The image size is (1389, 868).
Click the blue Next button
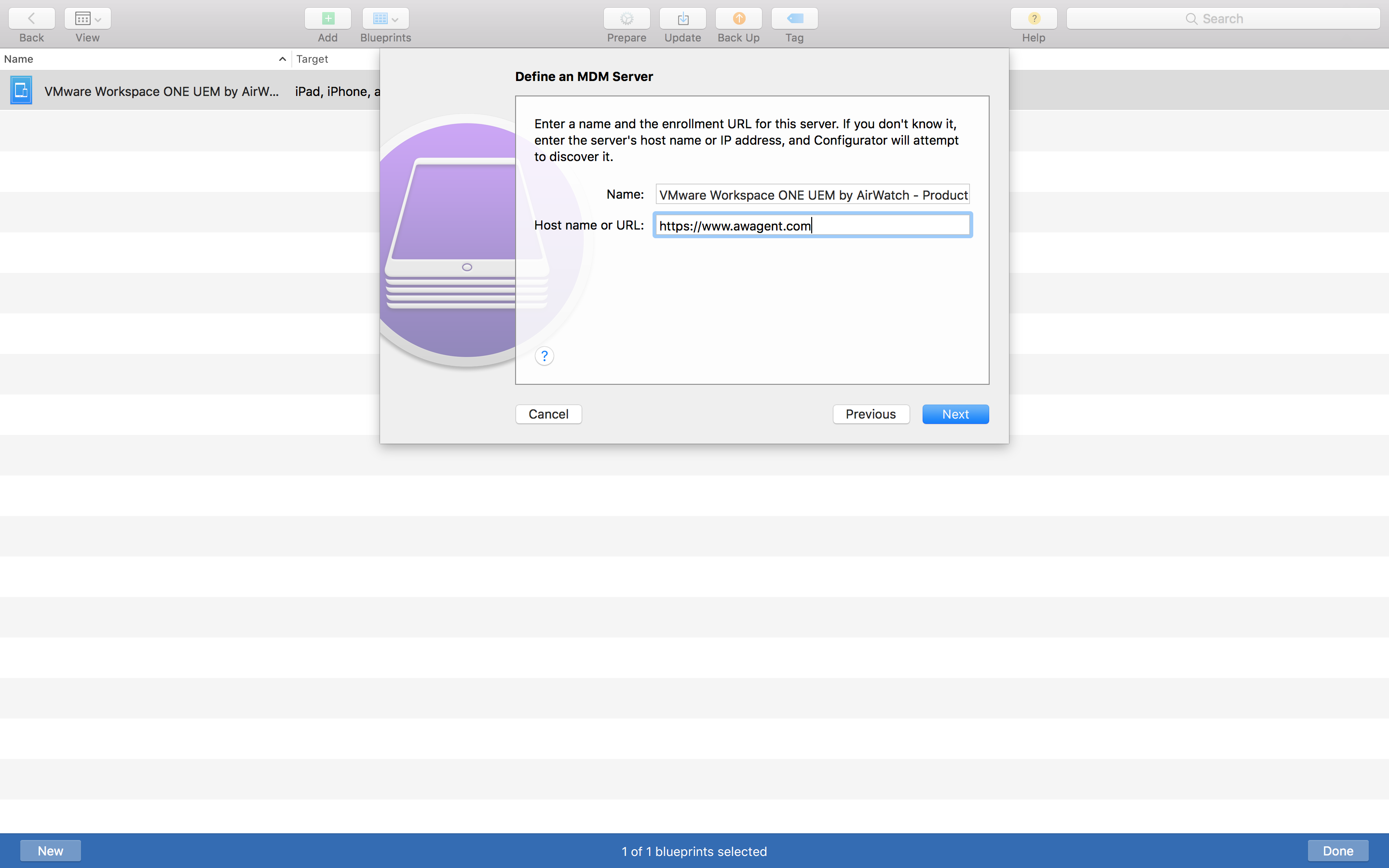955,414
